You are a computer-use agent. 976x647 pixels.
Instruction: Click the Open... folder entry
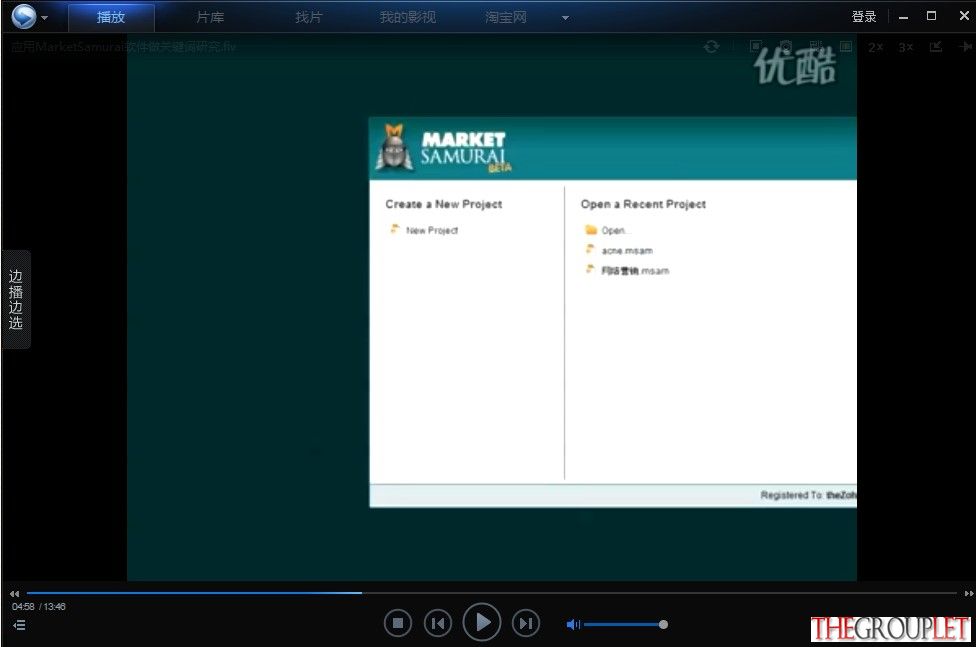click(x=614, y=230)
